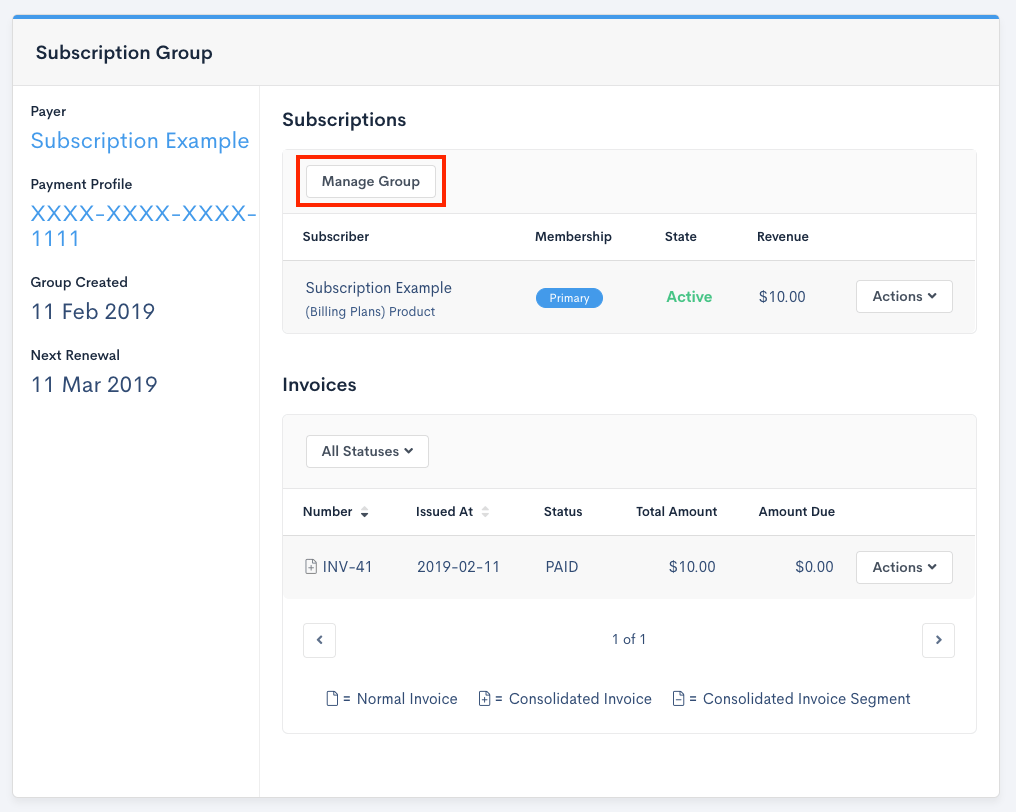
Task: Sort invoices using the Issued At sort arrows
Action: pos(485,512)
